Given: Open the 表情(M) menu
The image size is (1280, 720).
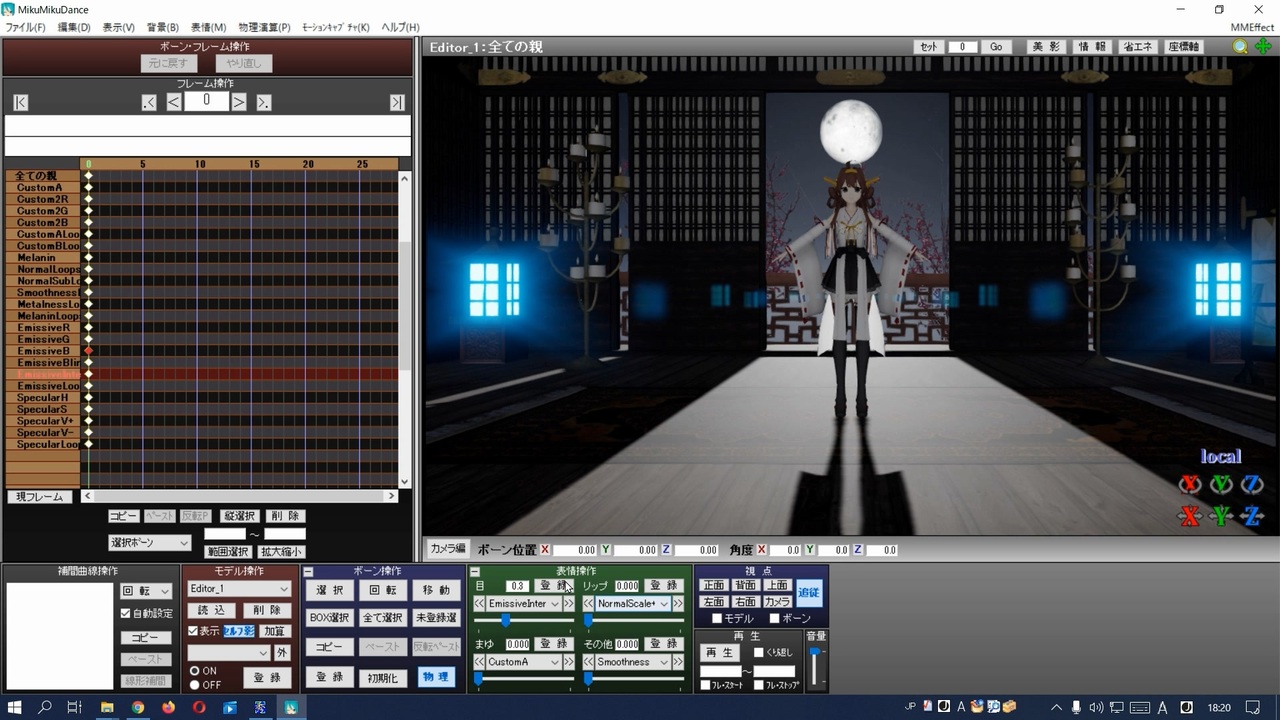Looking at the screenshot, I should (x=208, y=27).
